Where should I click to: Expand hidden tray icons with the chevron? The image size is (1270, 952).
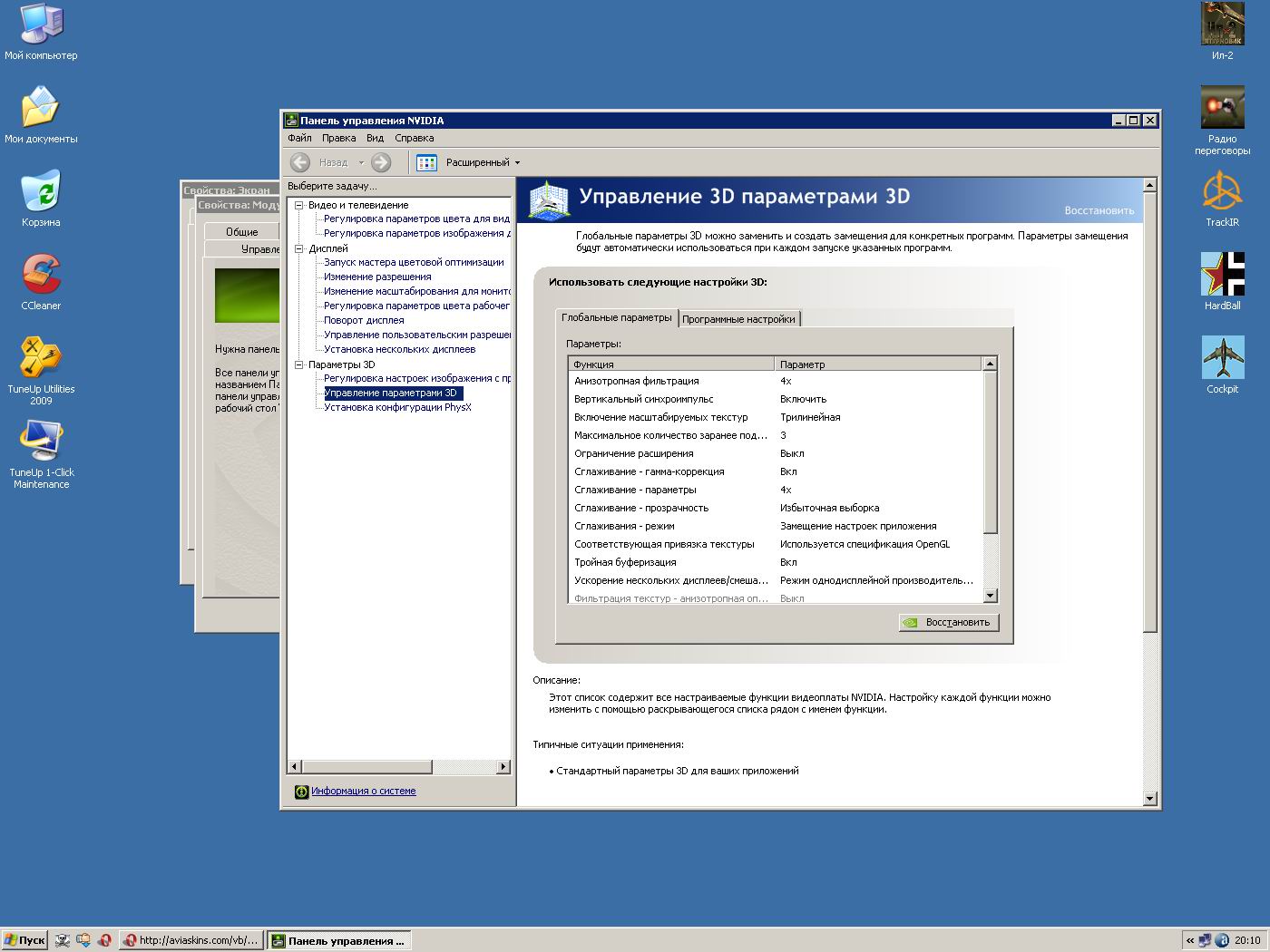coord(1190,940)
